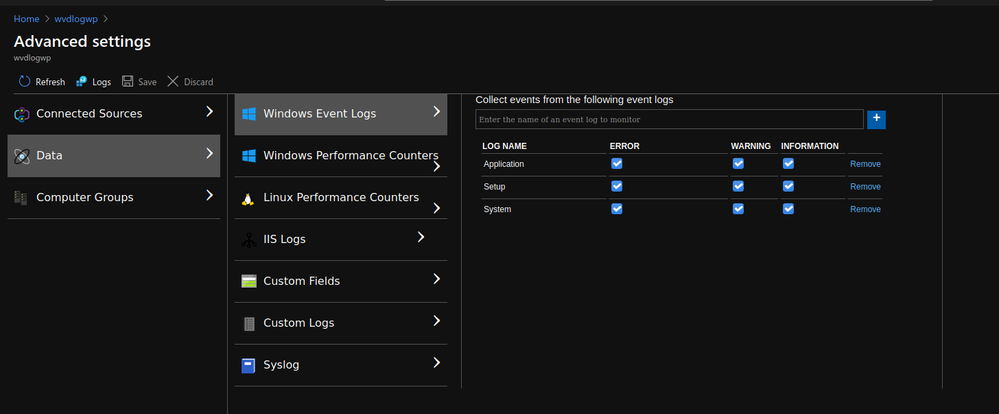Open the Custom Fields menu item
999x414 pixels.
coord(301,281)
